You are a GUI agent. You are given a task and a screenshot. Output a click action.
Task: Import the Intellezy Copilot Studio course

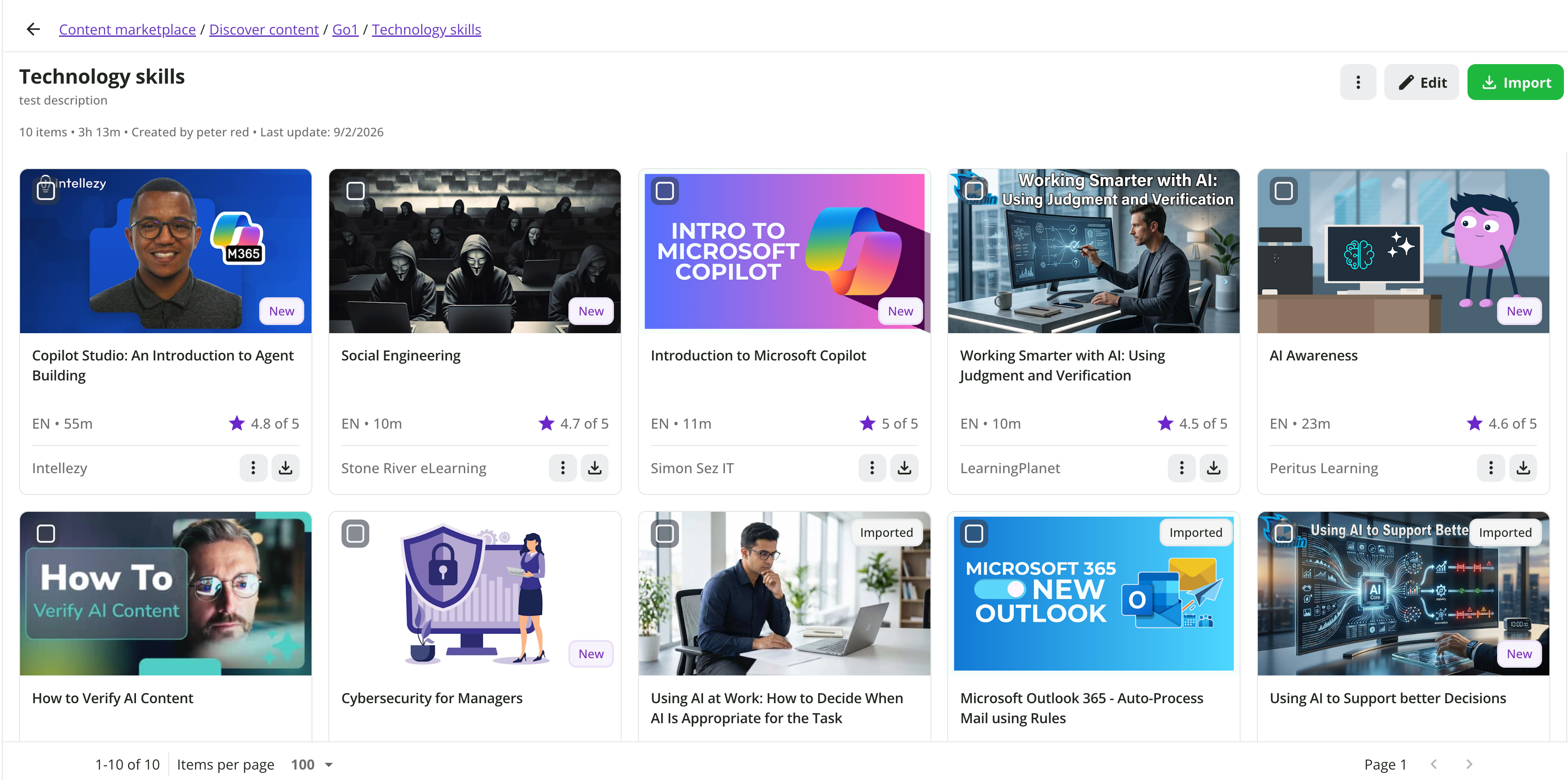pyautogui.click(x=286, y=468)
